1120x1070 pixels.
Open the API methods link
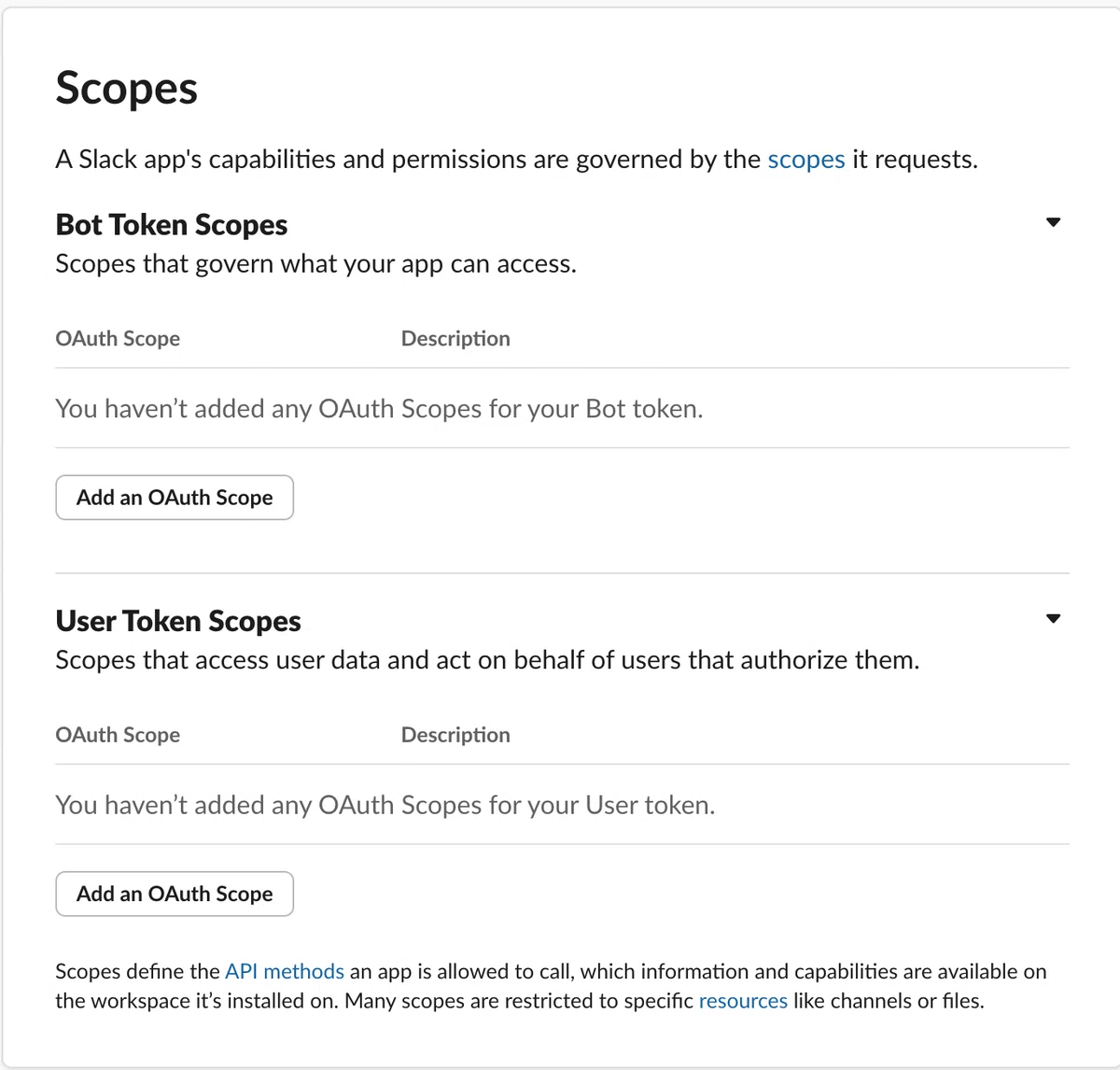[x=285, y=971]
